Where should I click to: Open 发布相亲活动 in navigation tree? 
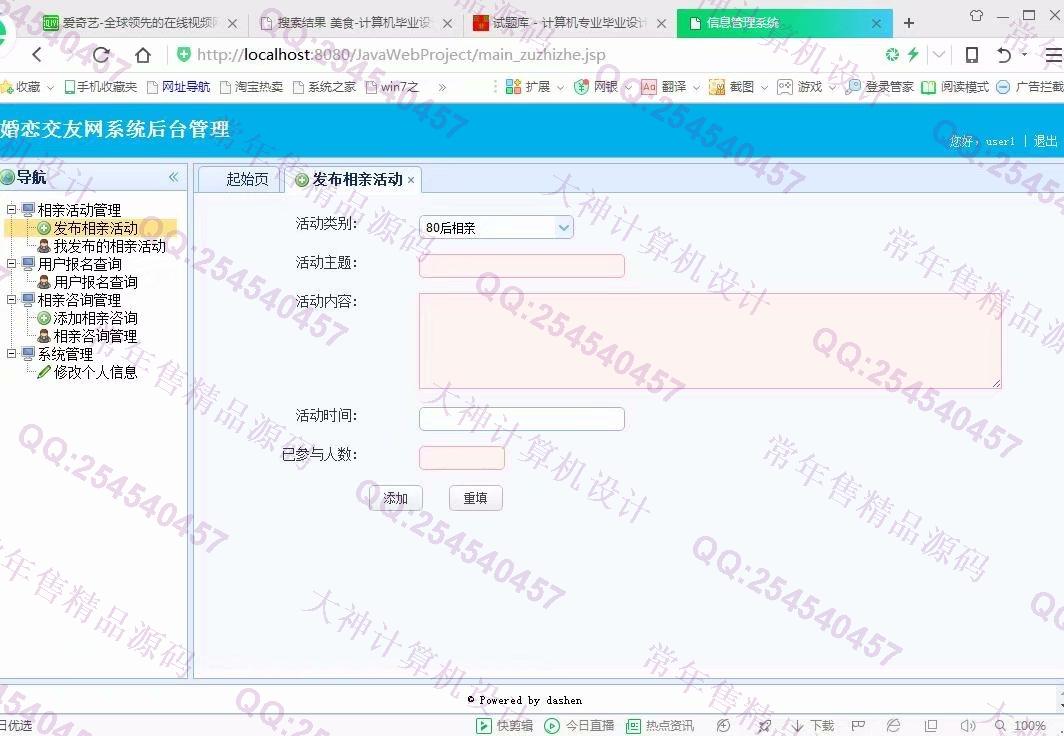coord(95,228)
